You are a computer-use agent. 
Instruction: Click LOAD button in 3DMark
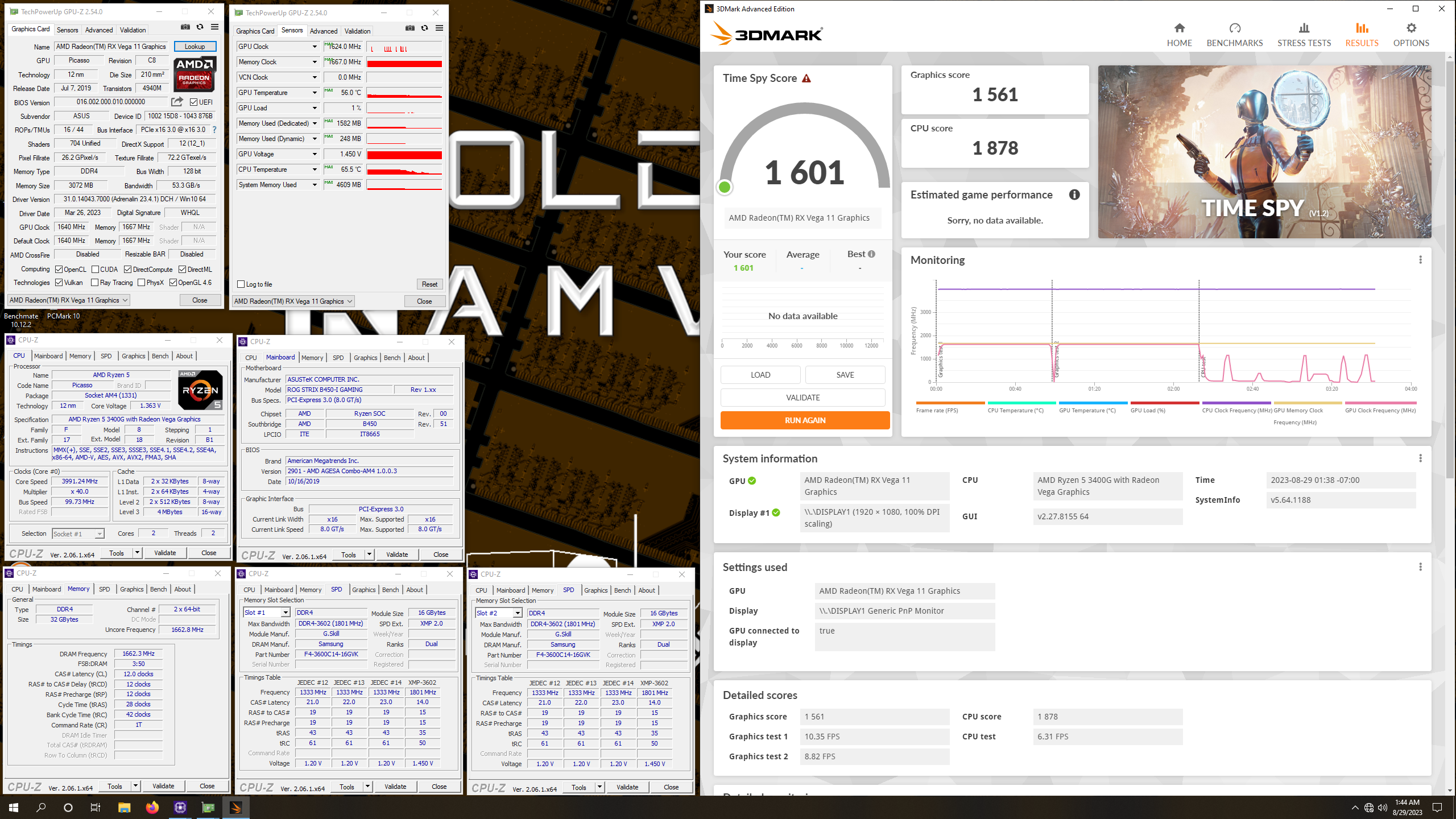(760, 375)
